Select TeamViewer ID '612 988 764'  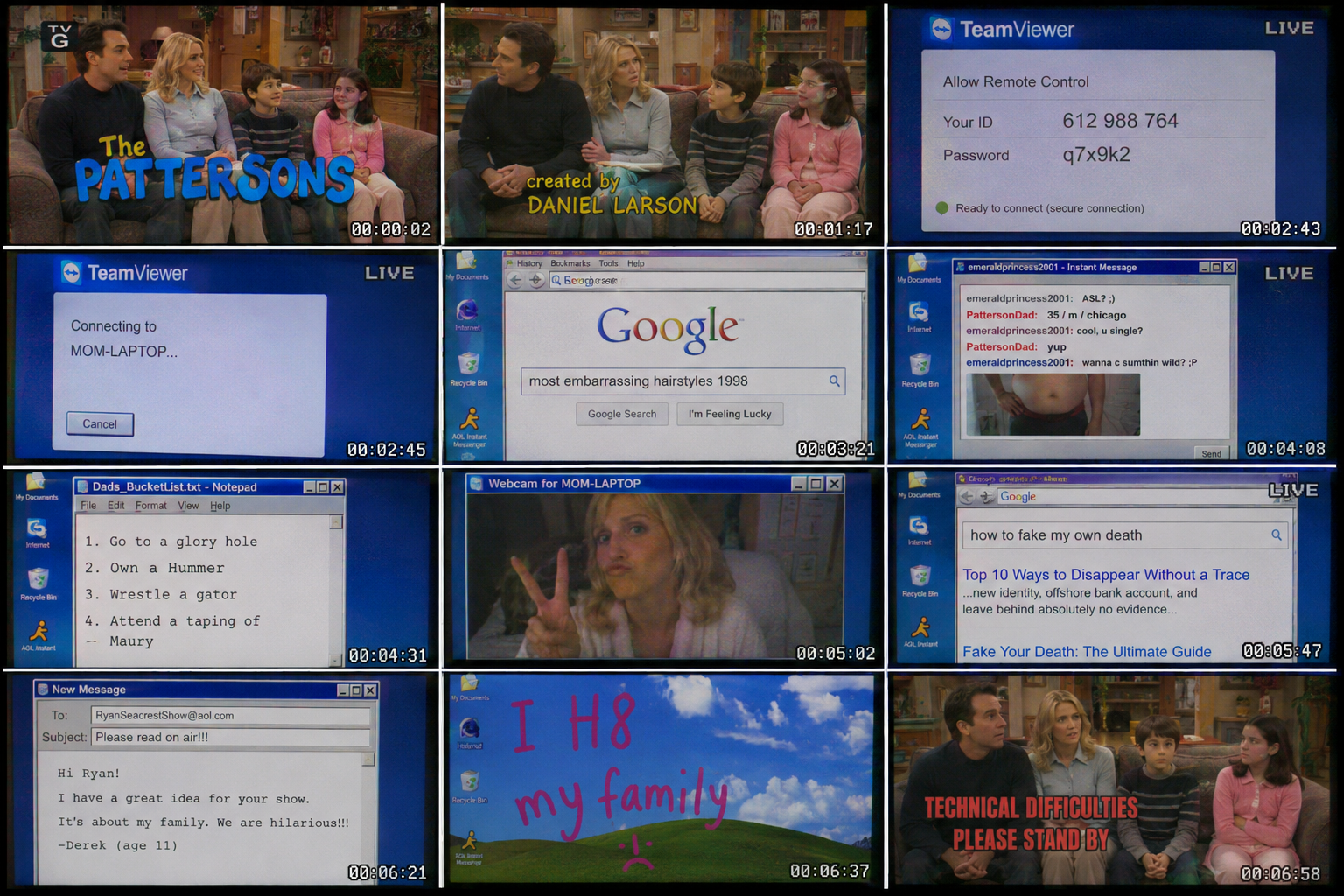pyautogui.click(x=1120, y=121)
